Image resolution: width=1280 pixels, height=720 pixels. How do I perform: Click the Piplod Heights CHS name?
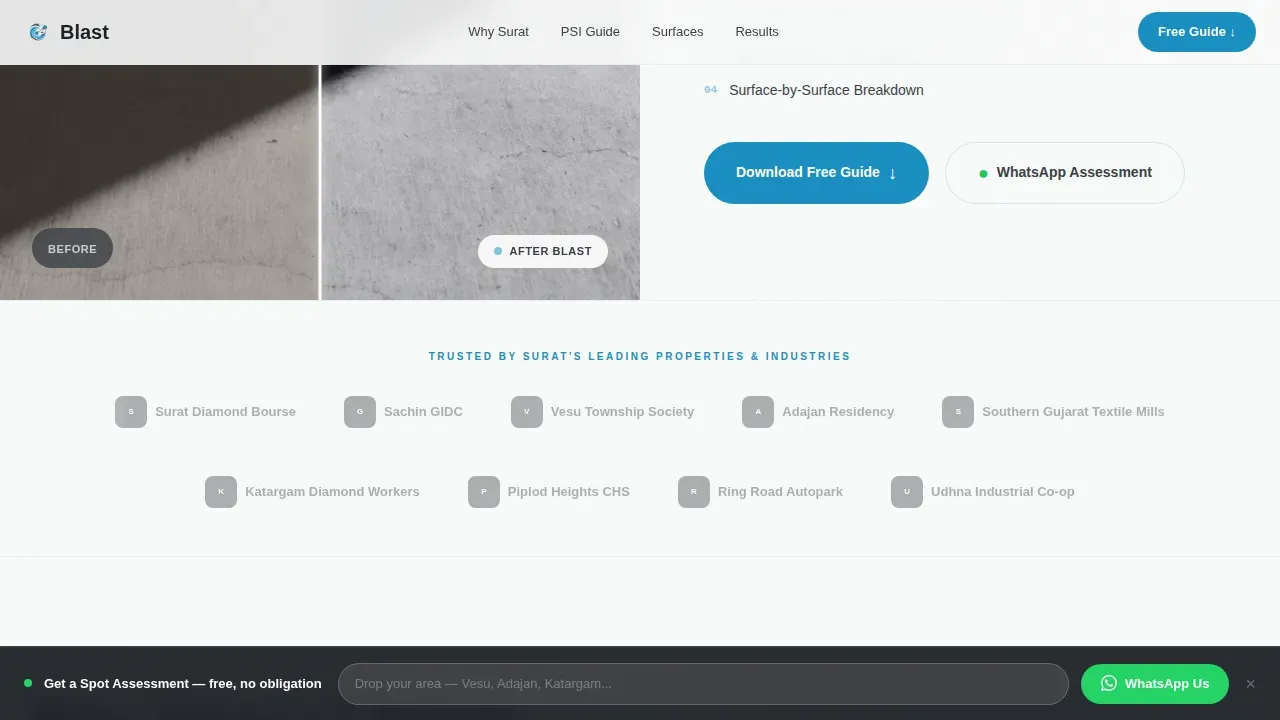569,492
